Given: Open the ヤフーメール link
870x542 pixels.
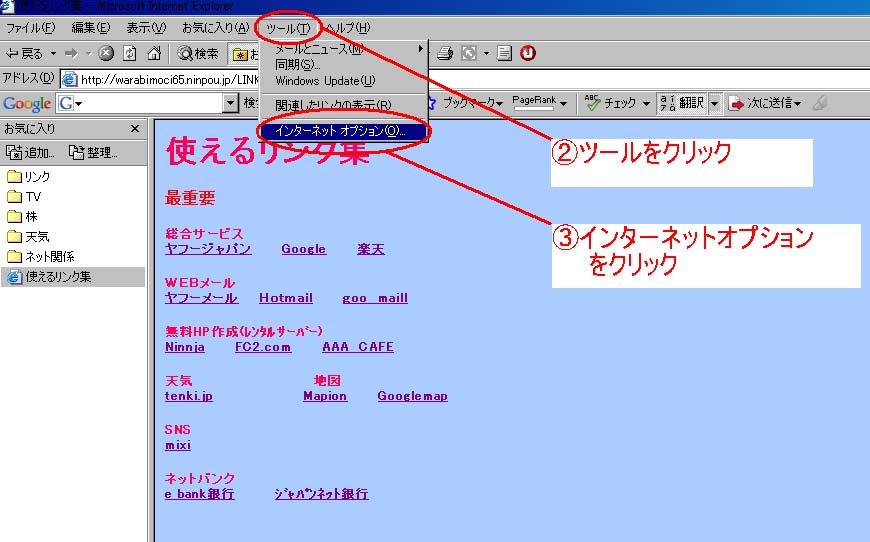Looking at the screenshot, I should point(201,298).
